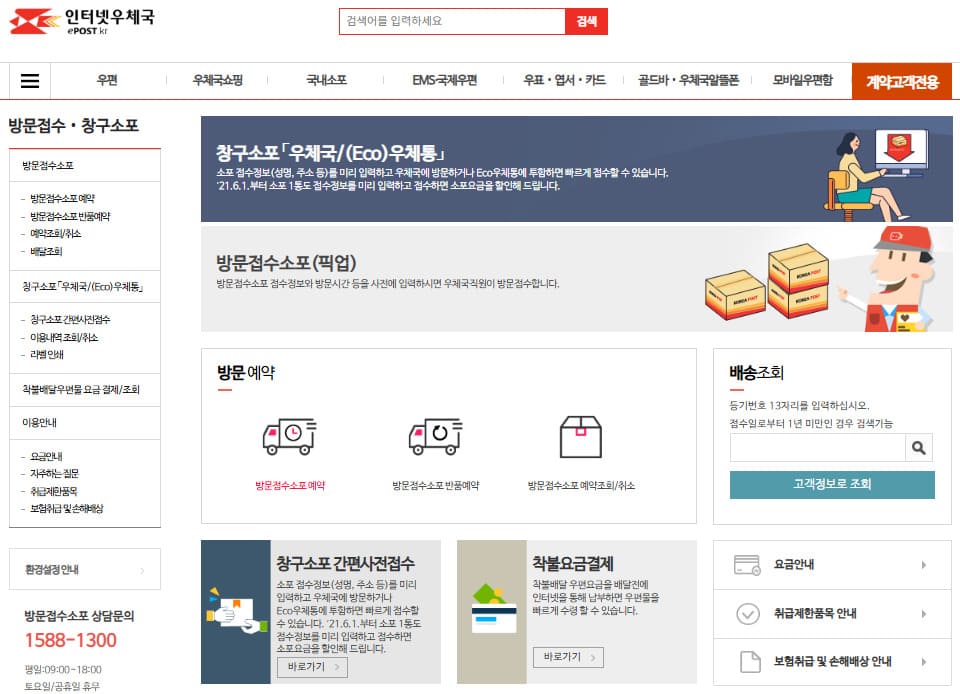The height and width of the screenshot is (694, 960).
Task: Open sidebar link 창구소포 간편사전접수
Action: click(70, 320)
